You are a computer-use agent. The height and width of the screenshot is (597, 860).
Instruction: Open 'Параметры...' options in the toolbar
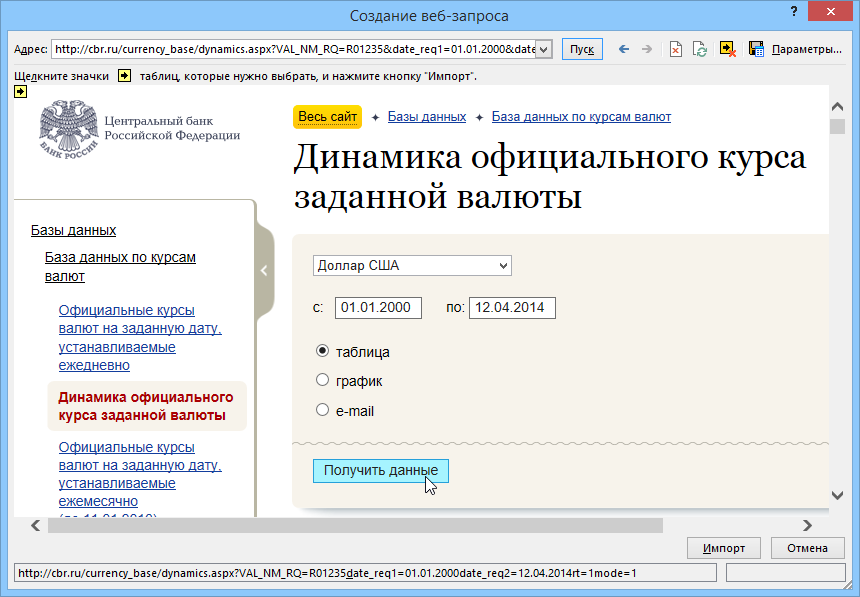click(806, 49)
